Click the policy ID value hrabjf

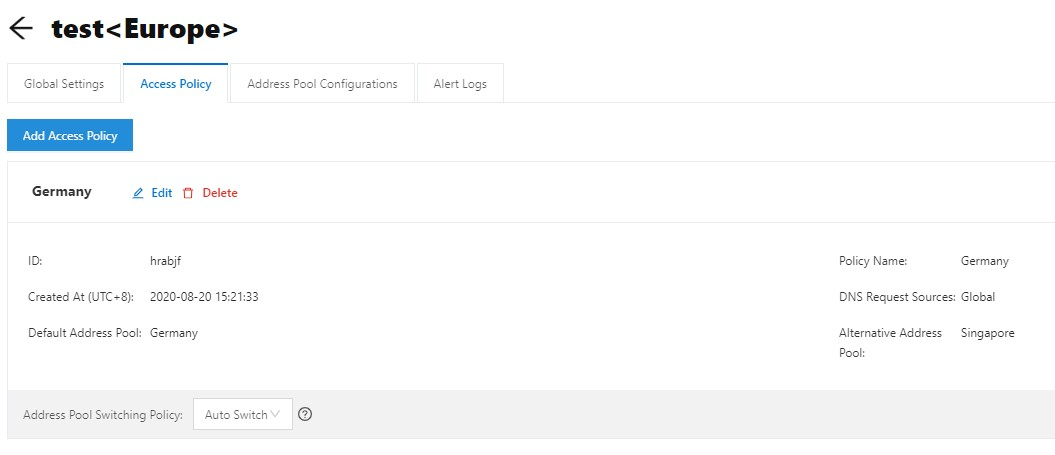[x=166, y=261]
